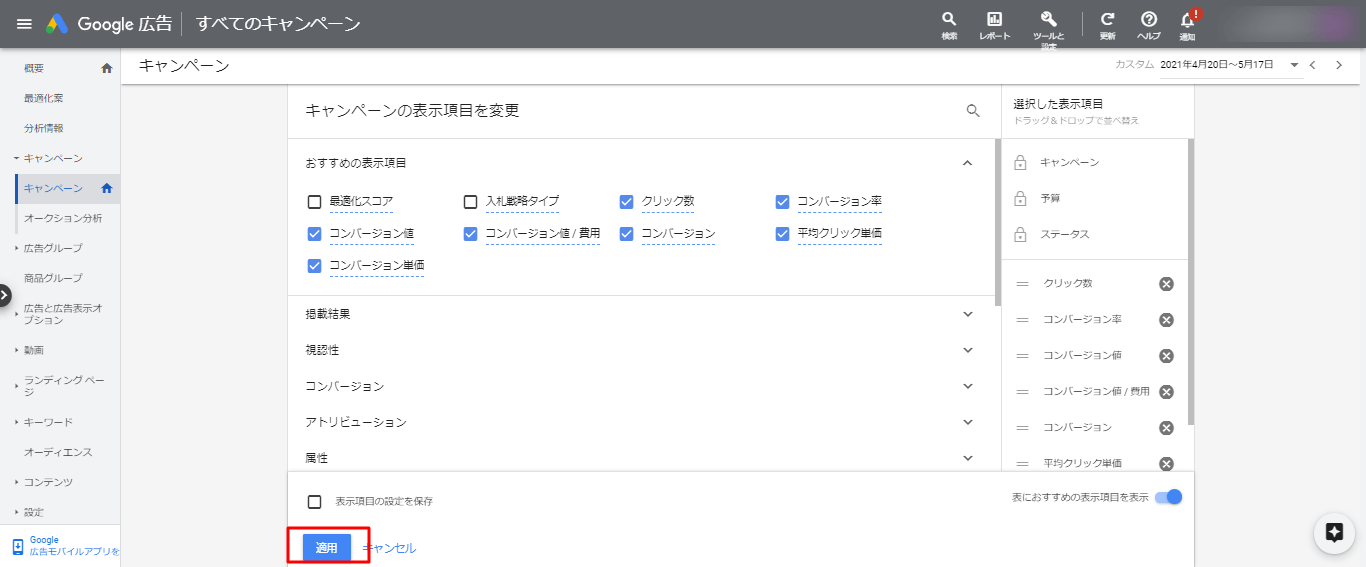Remove クリック数 from selected columns
1366x567 pixels.
(1166, 284)
